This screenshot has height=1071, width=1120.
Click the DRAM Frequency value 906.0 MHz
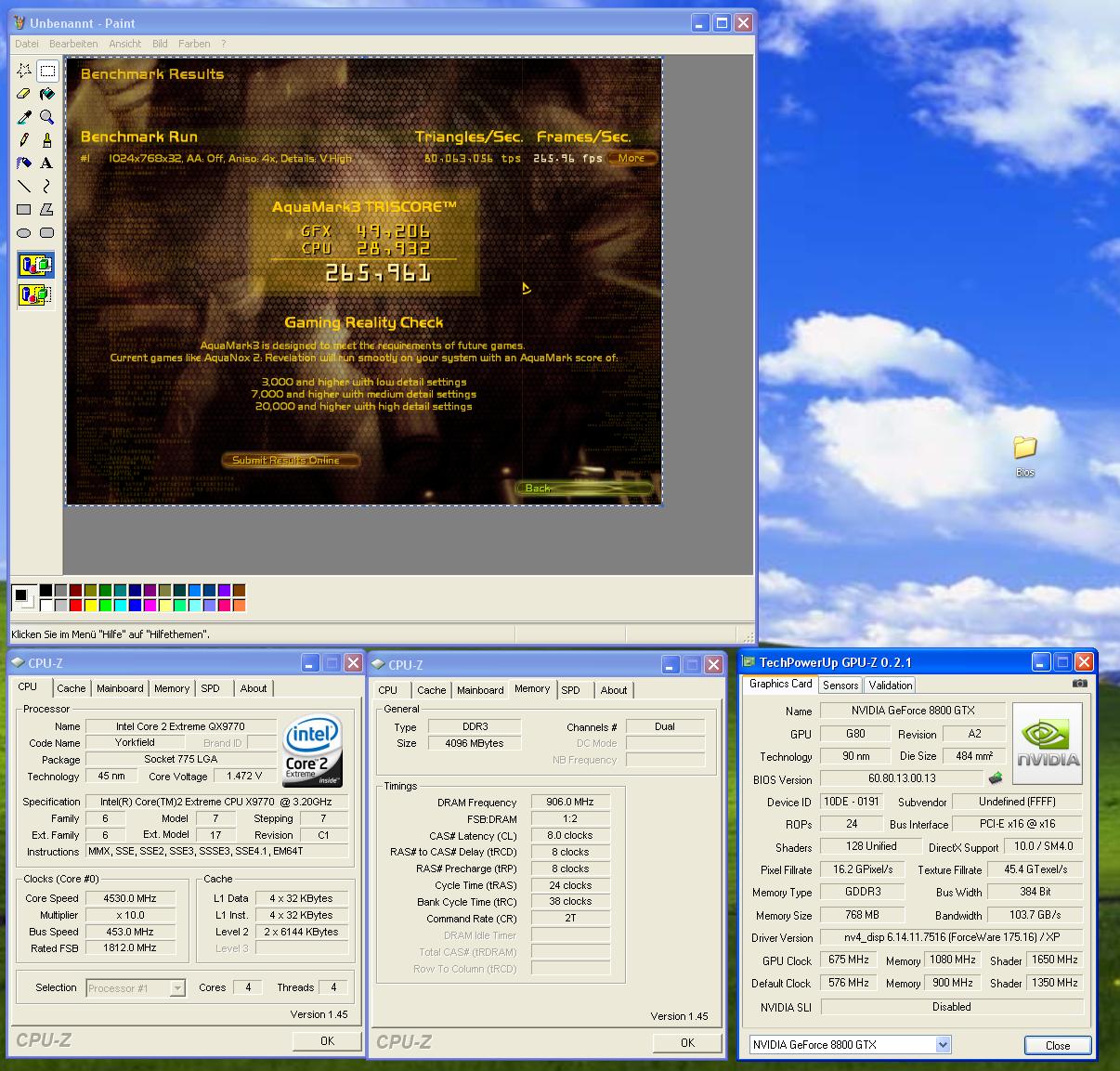point(570,802)
